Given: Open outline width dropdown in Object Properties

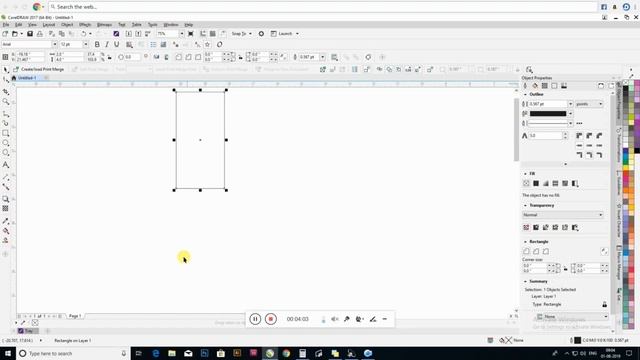Looking at the screenshot, I should click(570, 104).
